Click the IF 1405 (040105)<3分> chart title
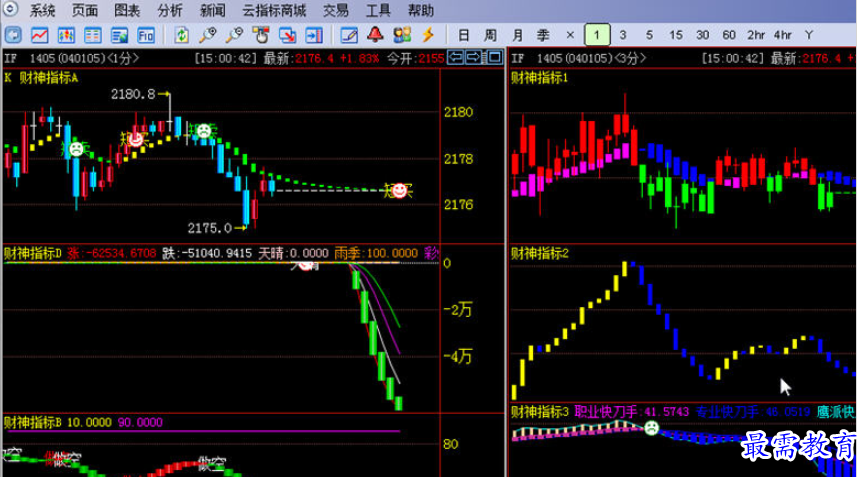This screenshot has height=477, width=865. click(x=579, y=58)
